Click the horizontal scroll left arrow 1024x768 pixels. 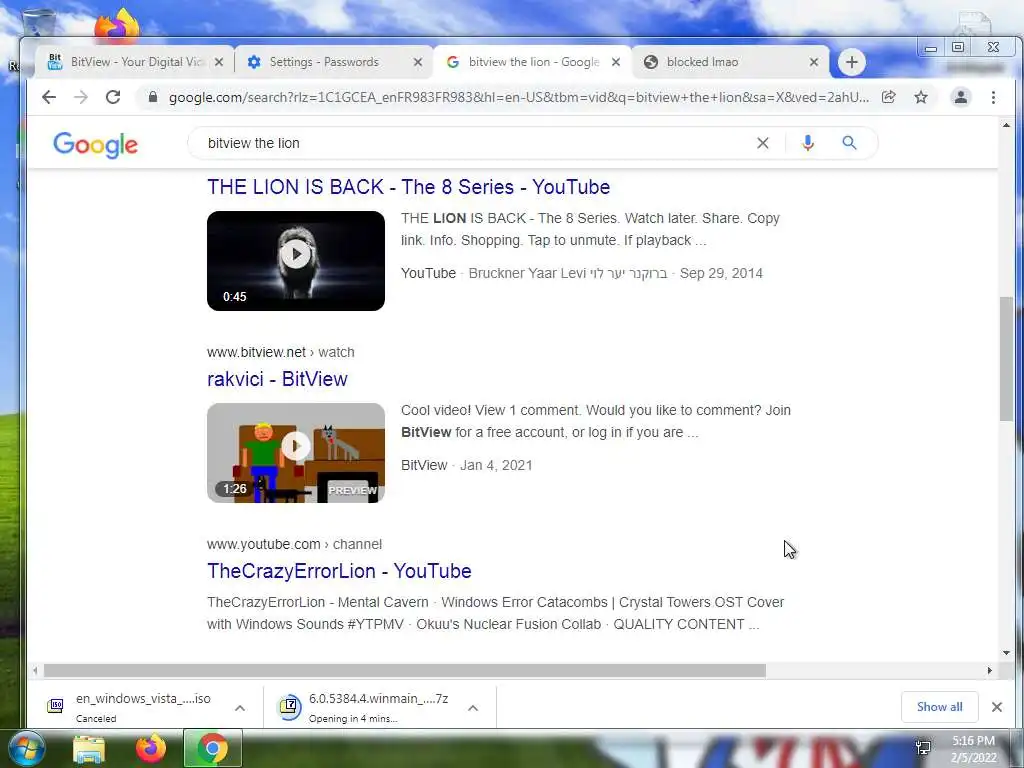click(x=35, y=671)
